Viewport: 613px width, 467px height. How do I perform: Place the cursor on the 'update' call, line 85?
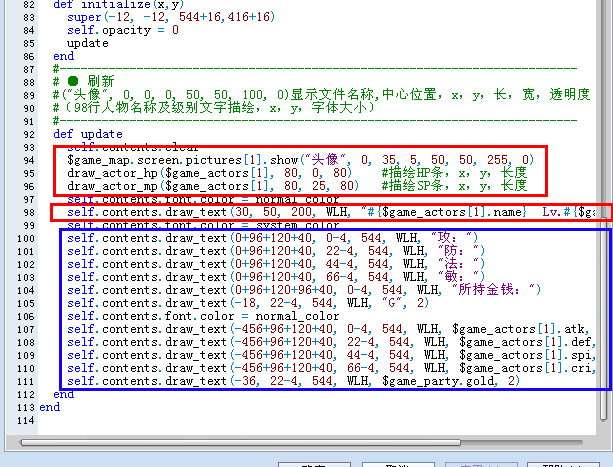click(x=88, y=43)
